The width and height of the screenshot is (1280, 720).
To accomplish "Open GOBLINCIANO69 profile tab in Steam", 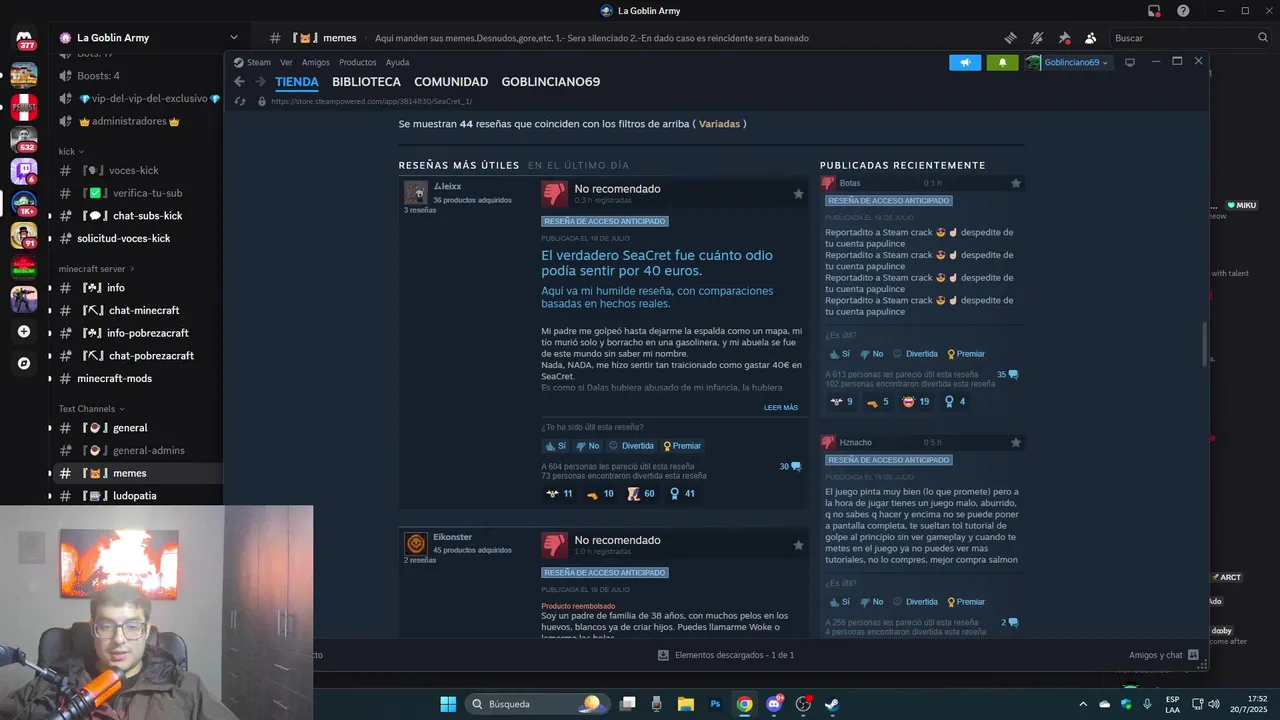I will (551, 82).
